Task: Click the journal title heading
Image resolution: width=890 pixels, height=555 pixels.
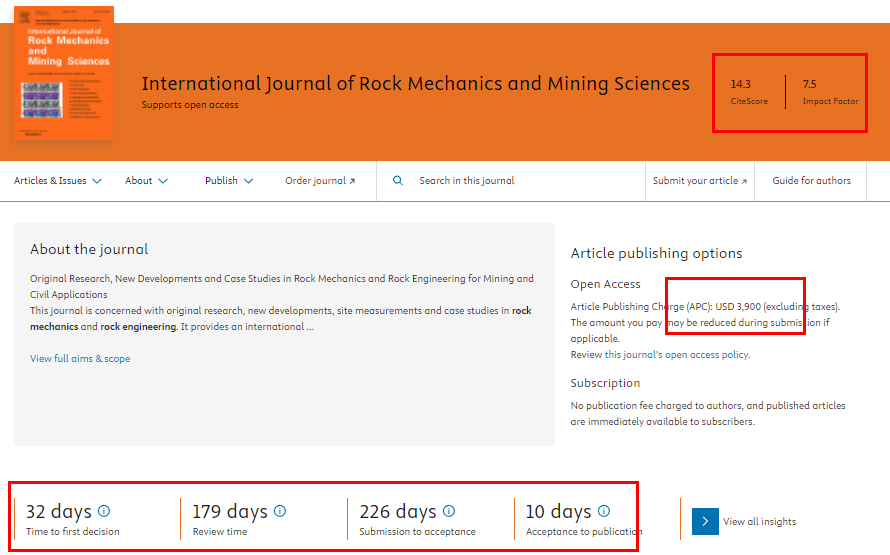Action: click(415, 83)
